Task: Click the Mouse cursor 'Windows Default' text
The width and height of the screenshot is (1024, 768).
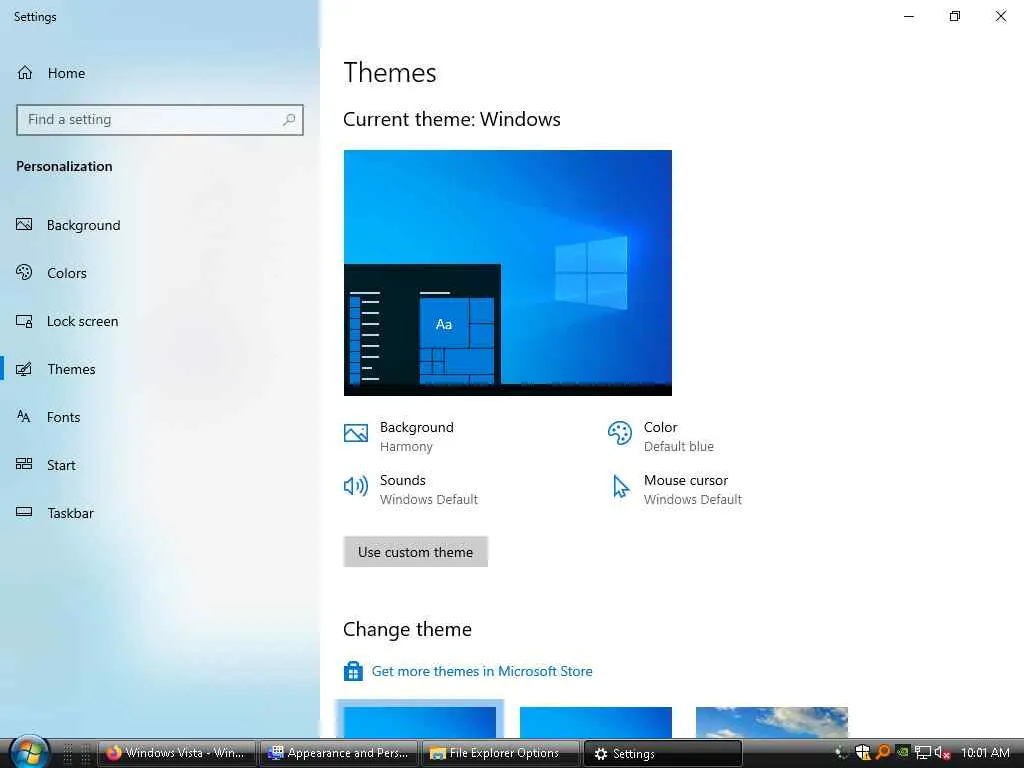Action: 693,500
